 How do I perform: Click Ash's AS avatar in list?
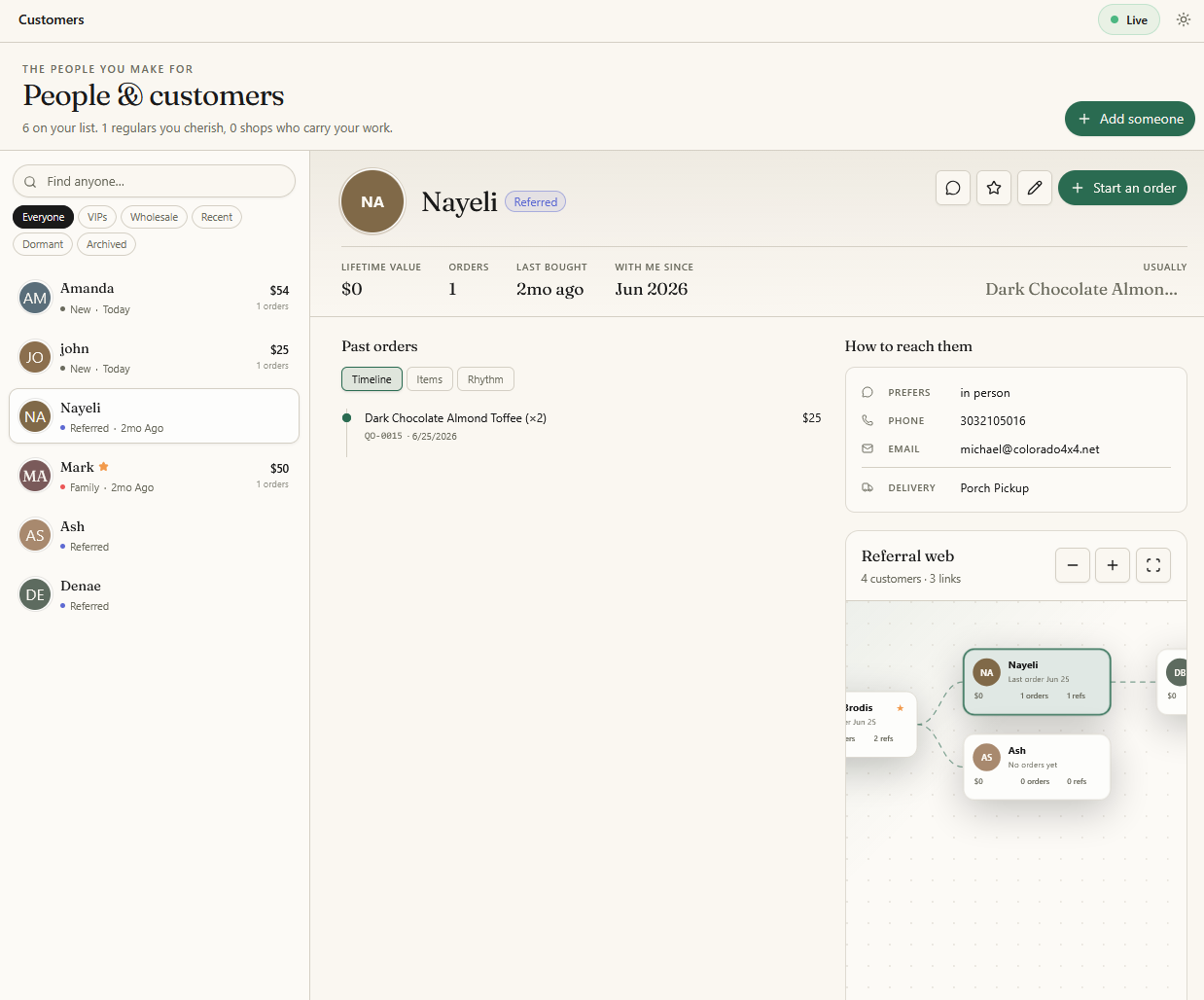point(35,535)
